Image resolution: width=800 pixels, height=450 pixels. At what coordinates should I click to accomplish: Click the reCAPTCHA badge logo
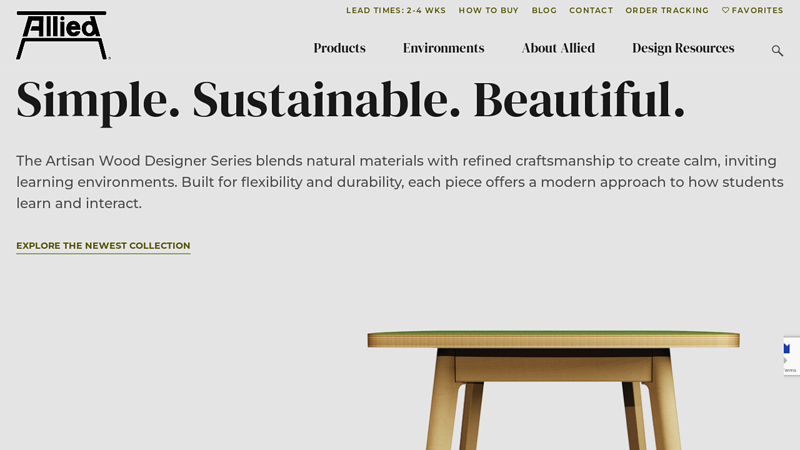[x=787, y=349]
